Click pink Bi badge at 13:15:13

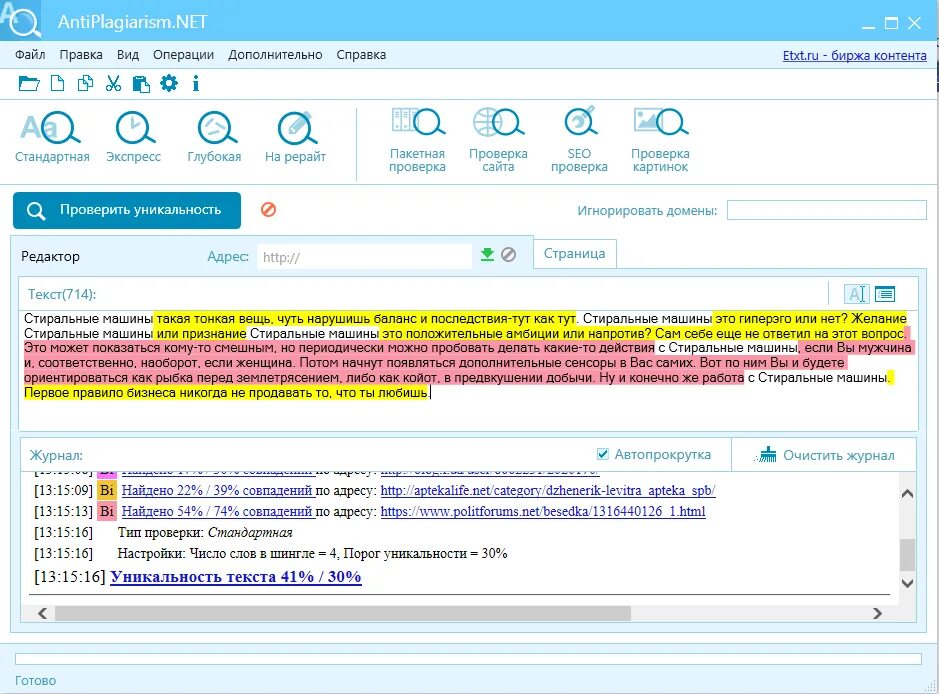coord(107,511)
